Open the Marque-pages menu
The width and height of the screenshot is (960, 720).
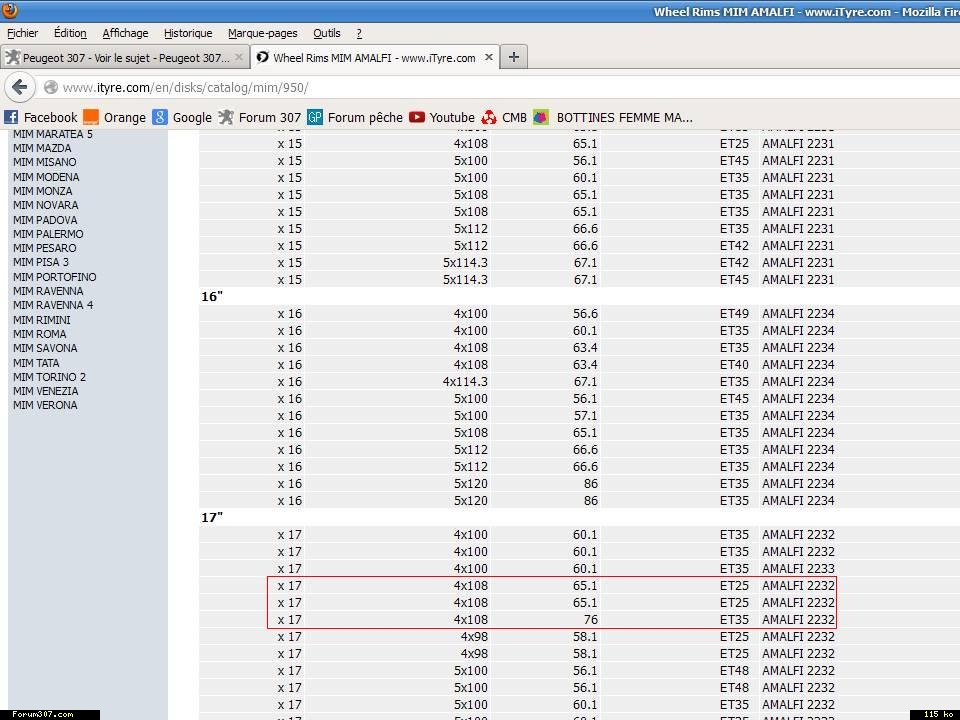pyautogui.click(x=262, y=33)
